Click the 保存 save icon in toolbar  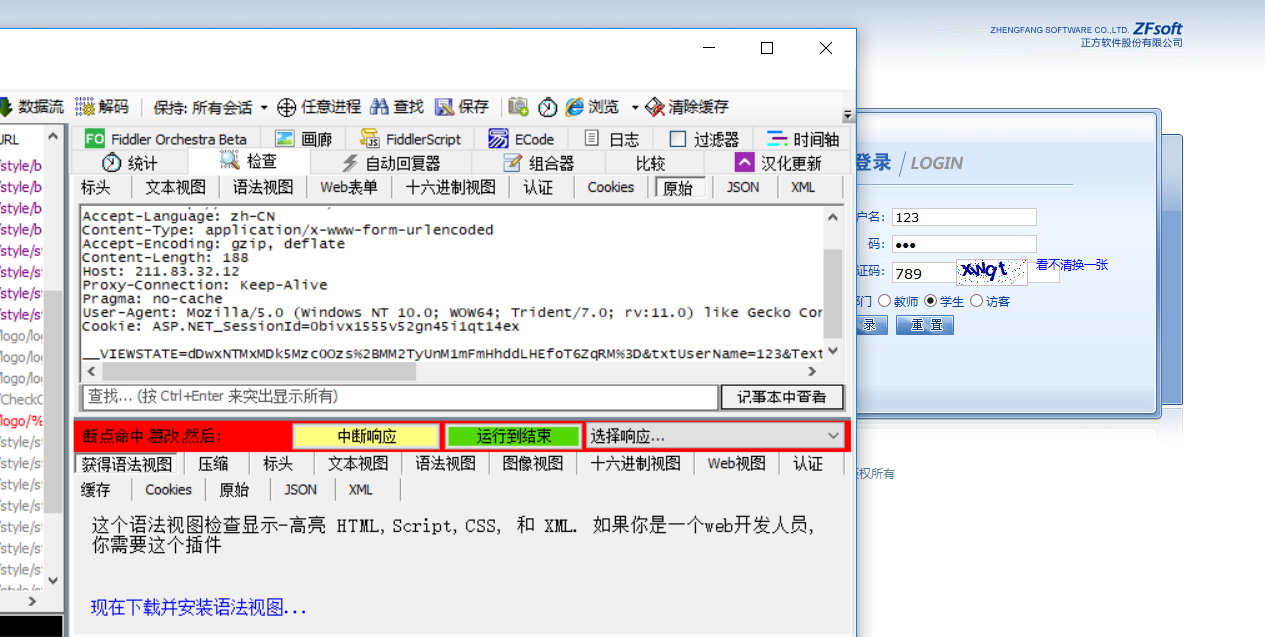tap(444, 107)
